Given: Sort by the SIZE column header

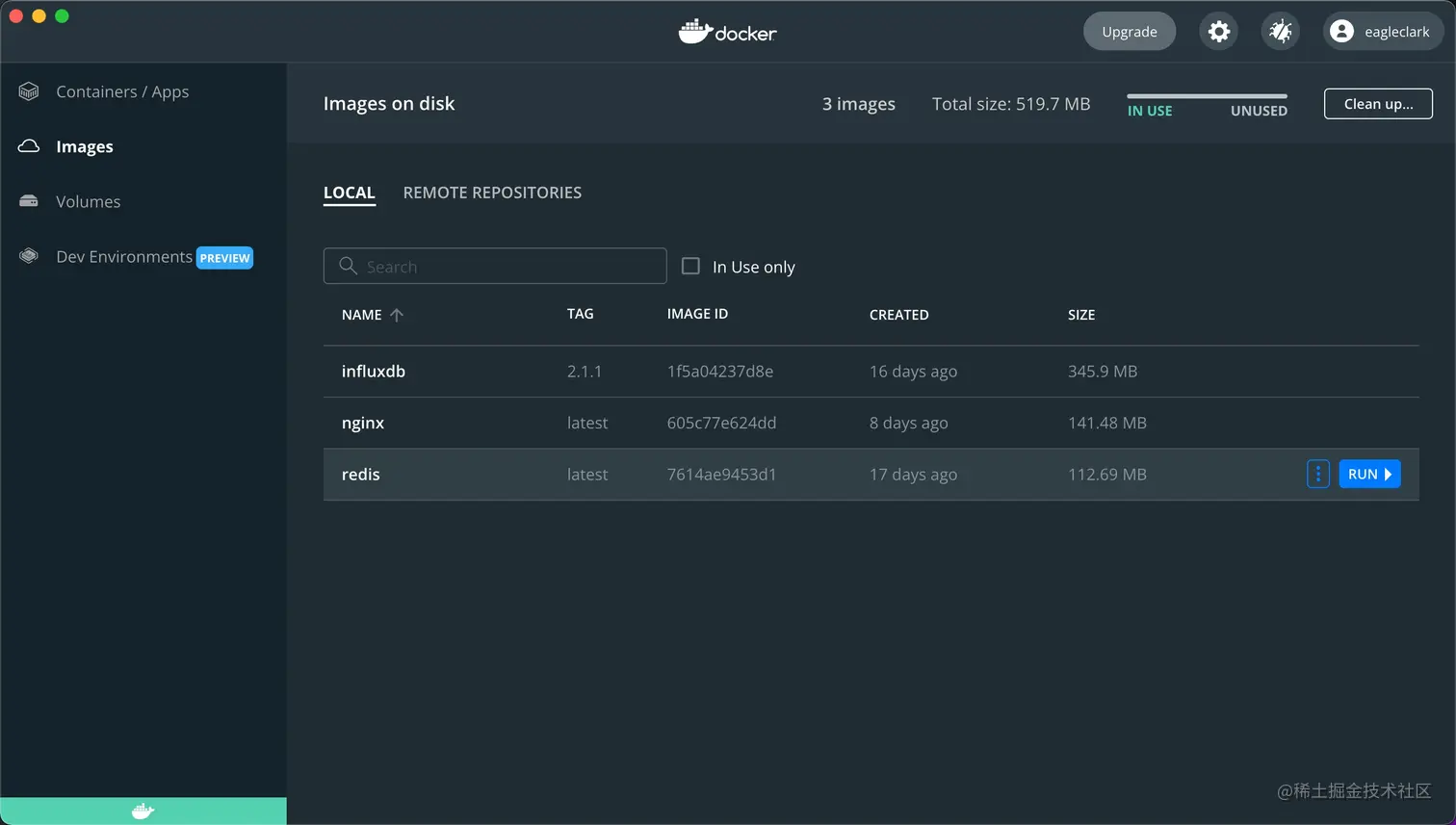Looking at the screenshot, I should [1081, 315].
